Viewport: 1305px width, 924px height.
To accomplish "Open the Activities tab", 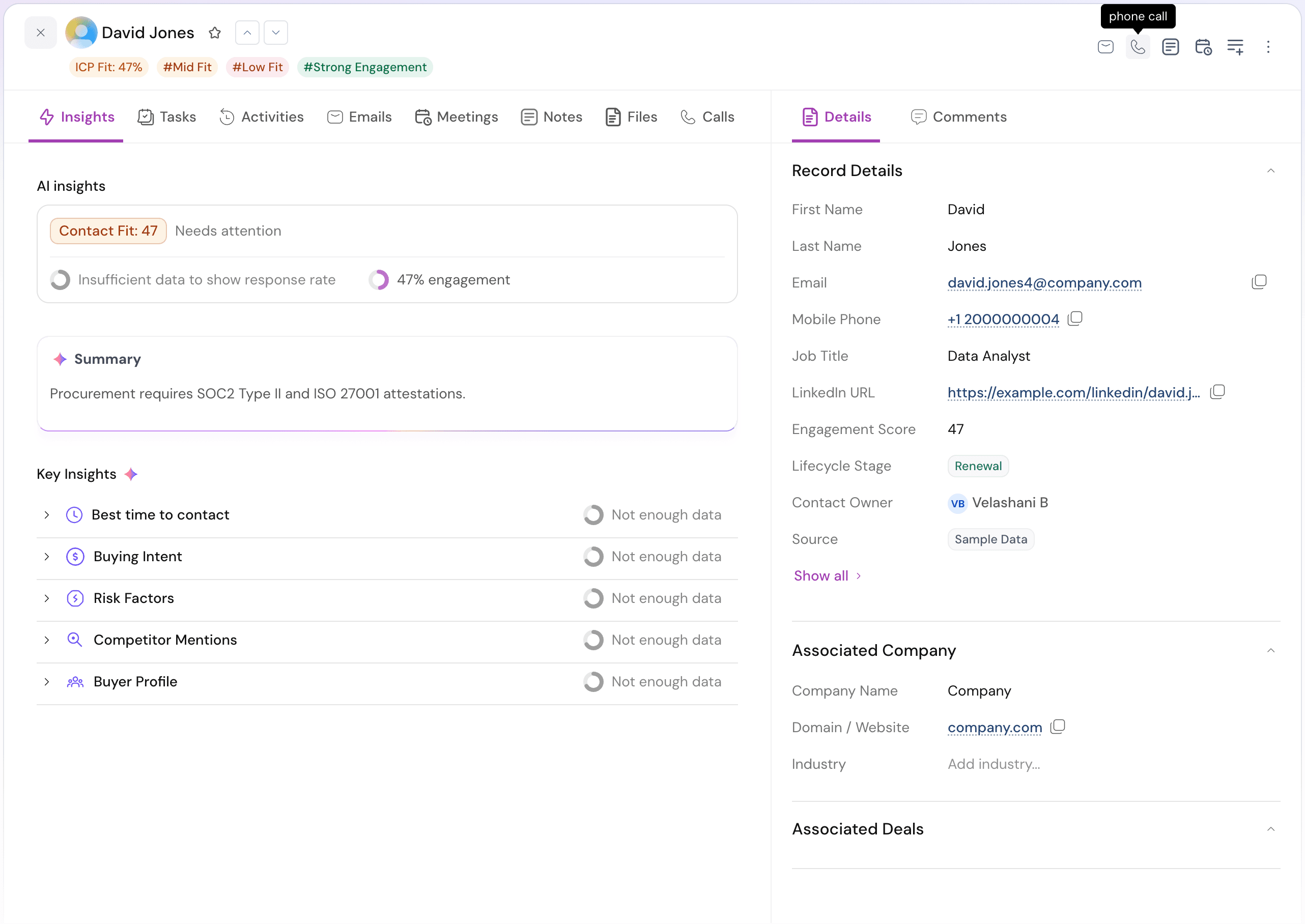I will point(261,117).
